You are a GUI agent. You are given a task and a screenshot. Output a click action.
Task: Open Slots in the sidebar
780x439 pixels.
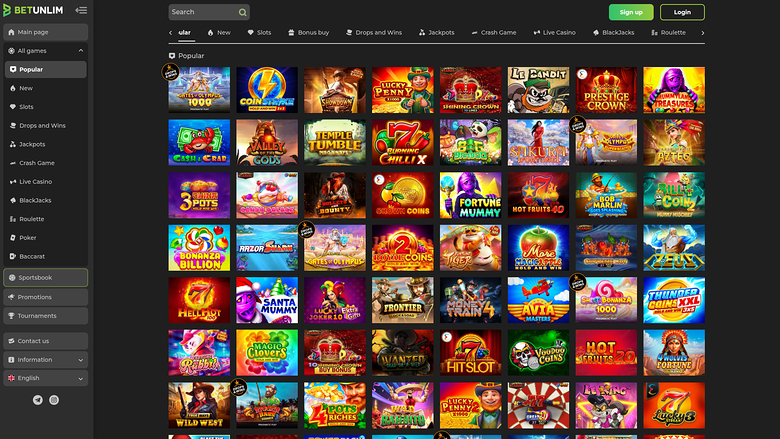point(46,107)
